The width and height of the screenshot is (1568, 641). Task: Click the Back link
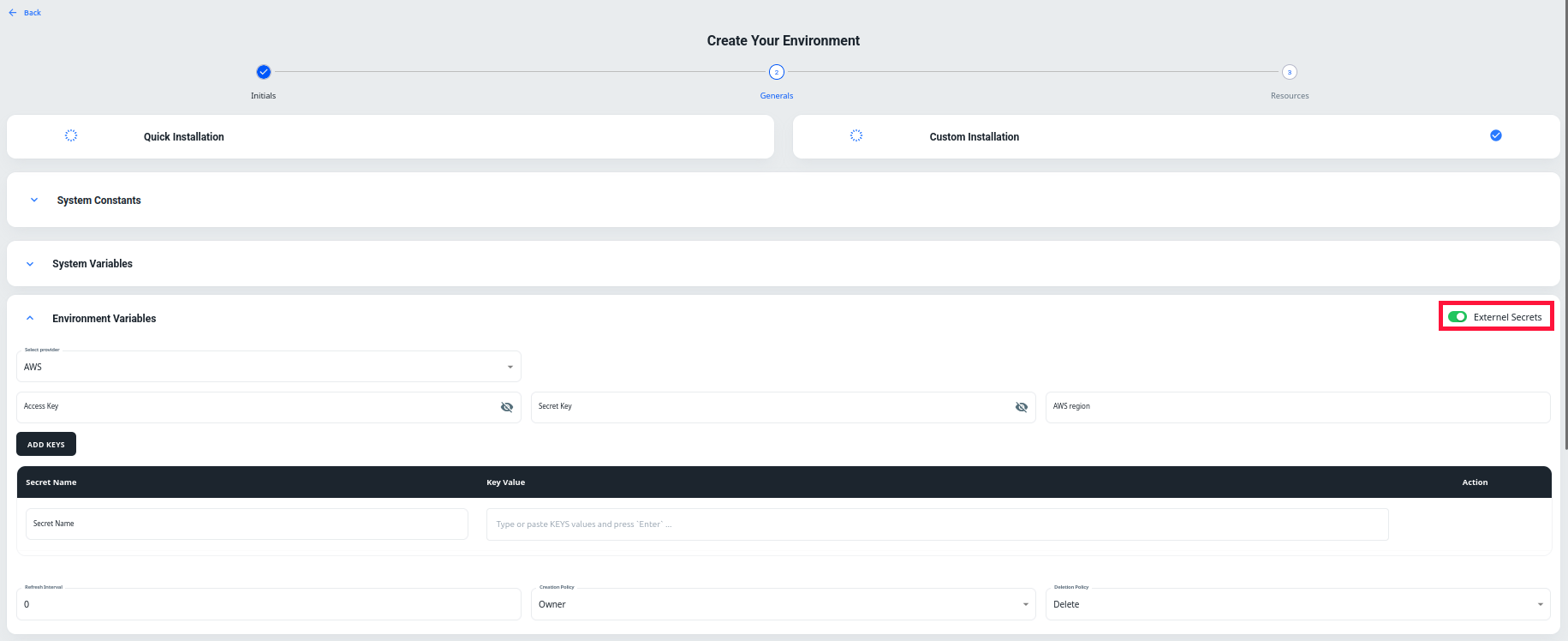coord(33,13)
